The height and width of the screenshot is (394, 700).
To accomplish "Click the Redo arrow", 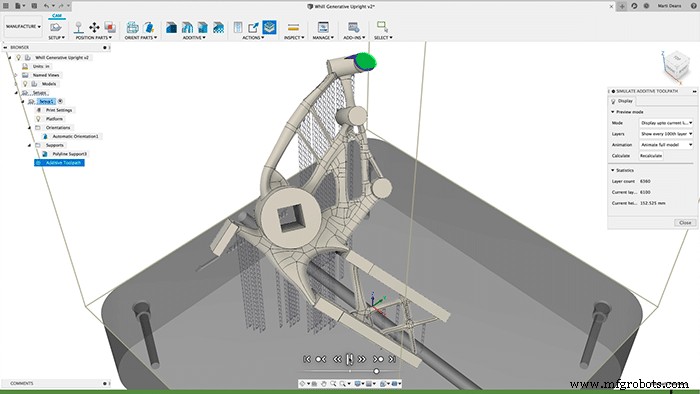I will [x=62, y=6].
